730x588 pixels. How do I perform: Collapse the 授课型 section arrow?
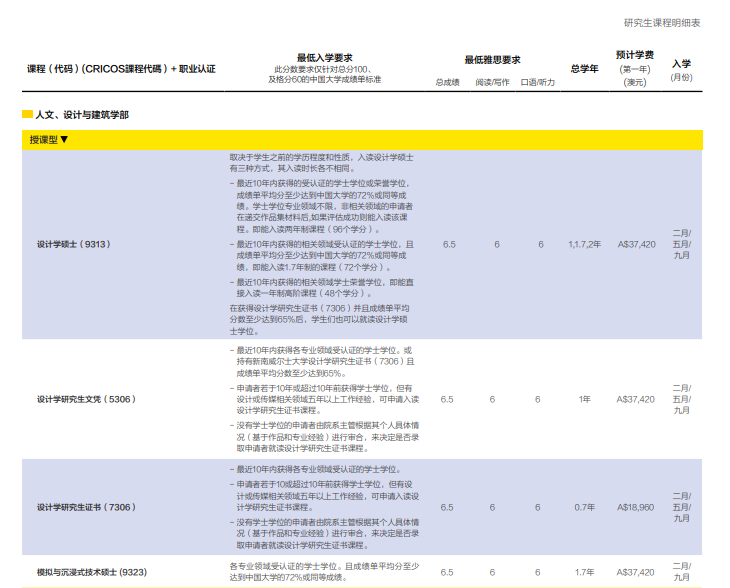pyautogui.click(x=64, y=139)
